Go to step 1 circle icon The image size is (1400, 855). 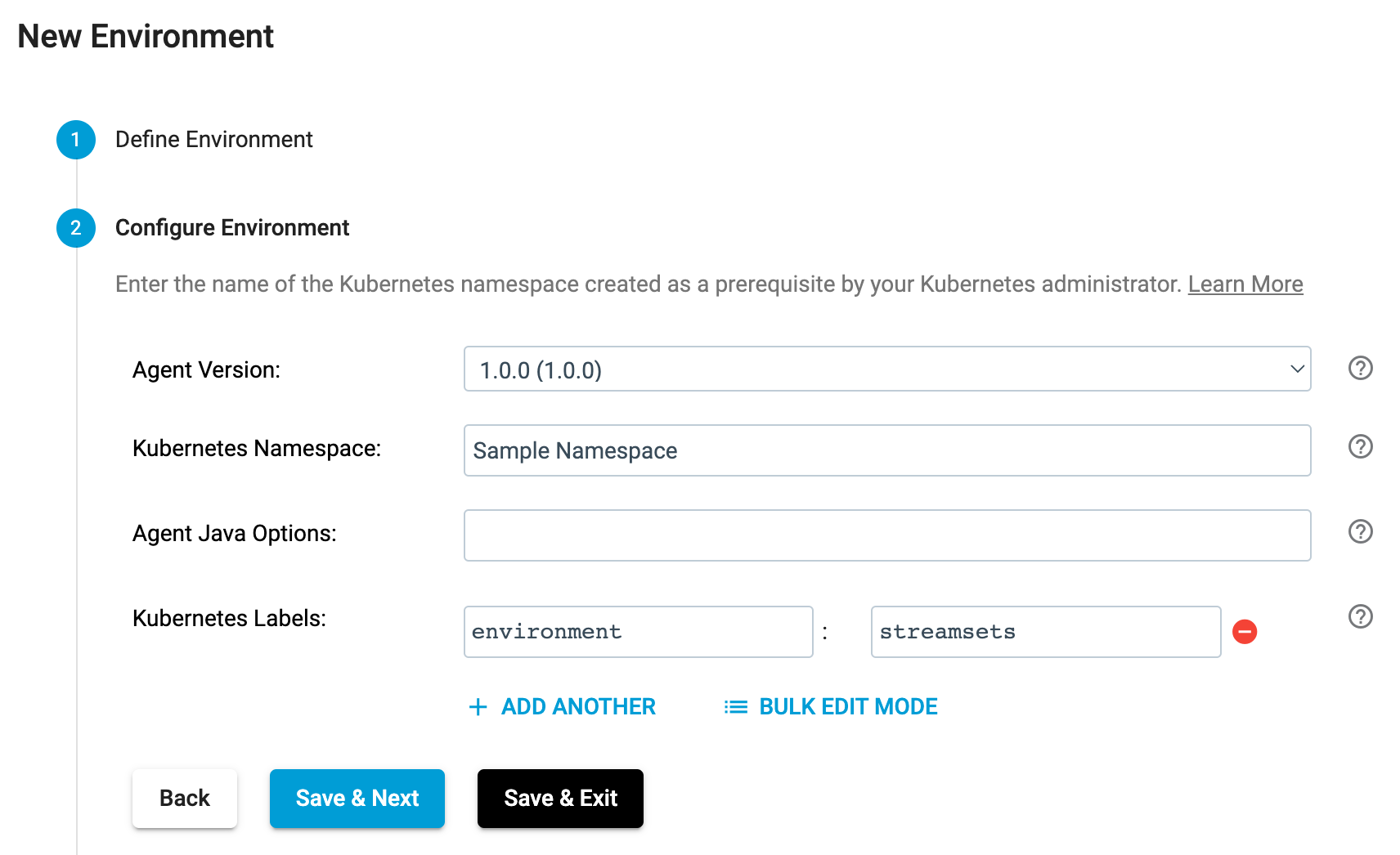pyautogui.click(x=76, y=140)
